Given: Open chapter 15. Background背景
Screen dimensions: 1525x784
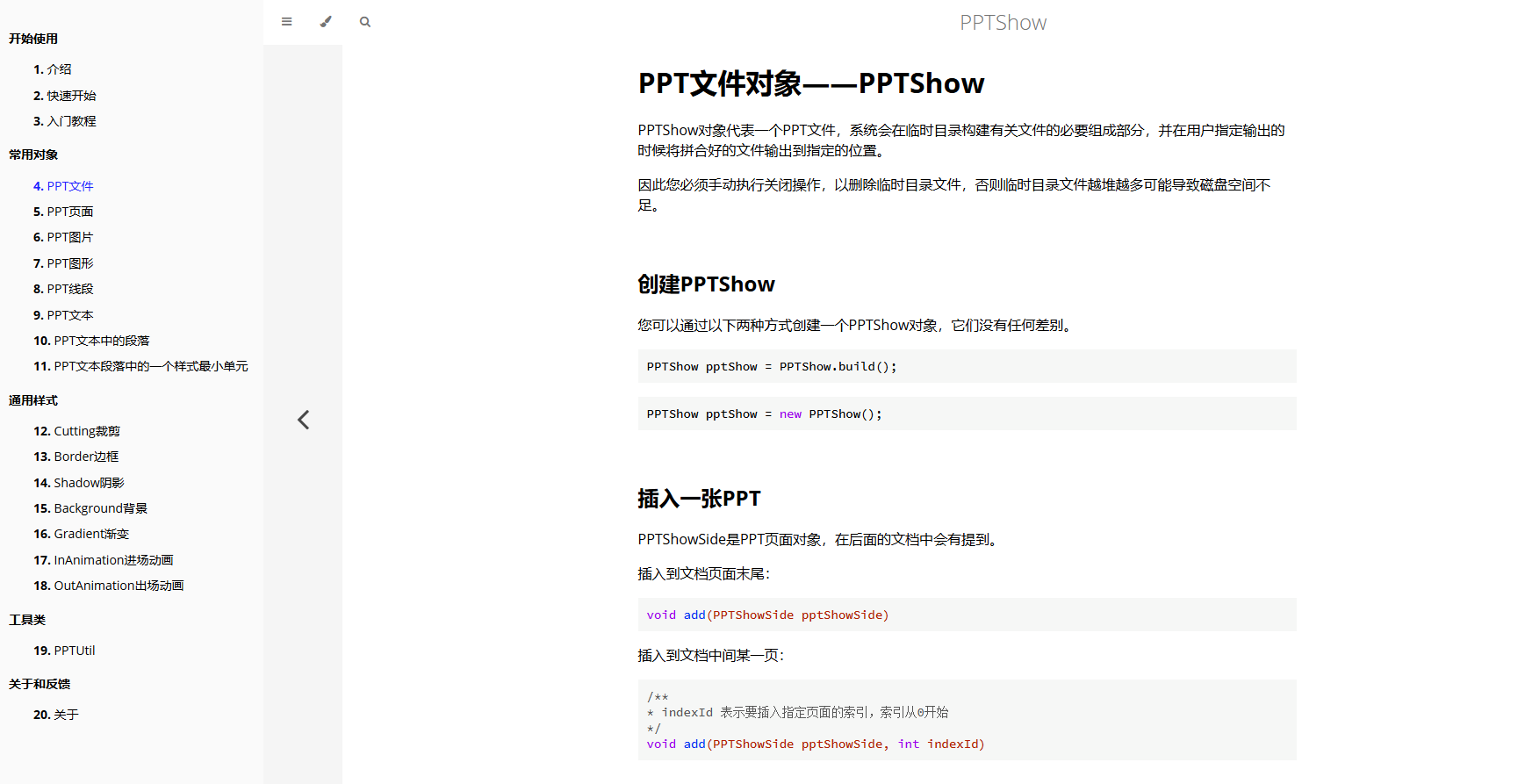Looking at the screenshot, I should 90,508.
